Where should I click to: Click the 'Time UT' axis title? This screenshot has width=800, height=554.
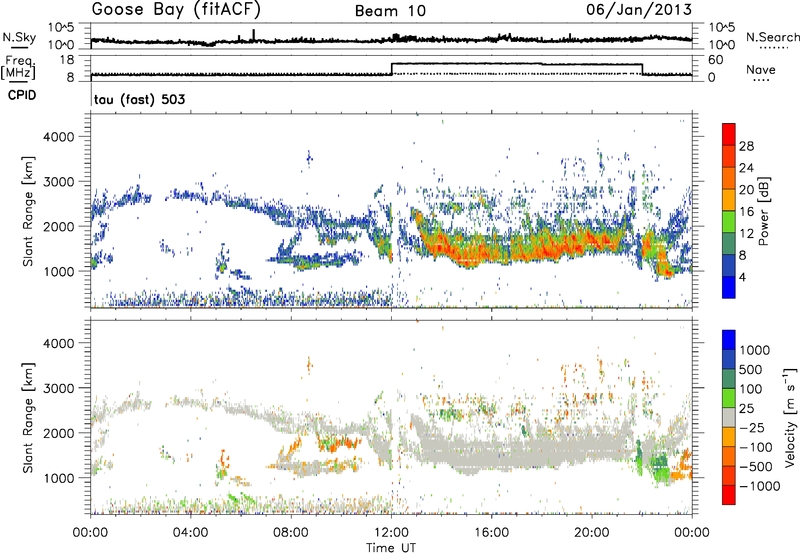tap(391, 547)
